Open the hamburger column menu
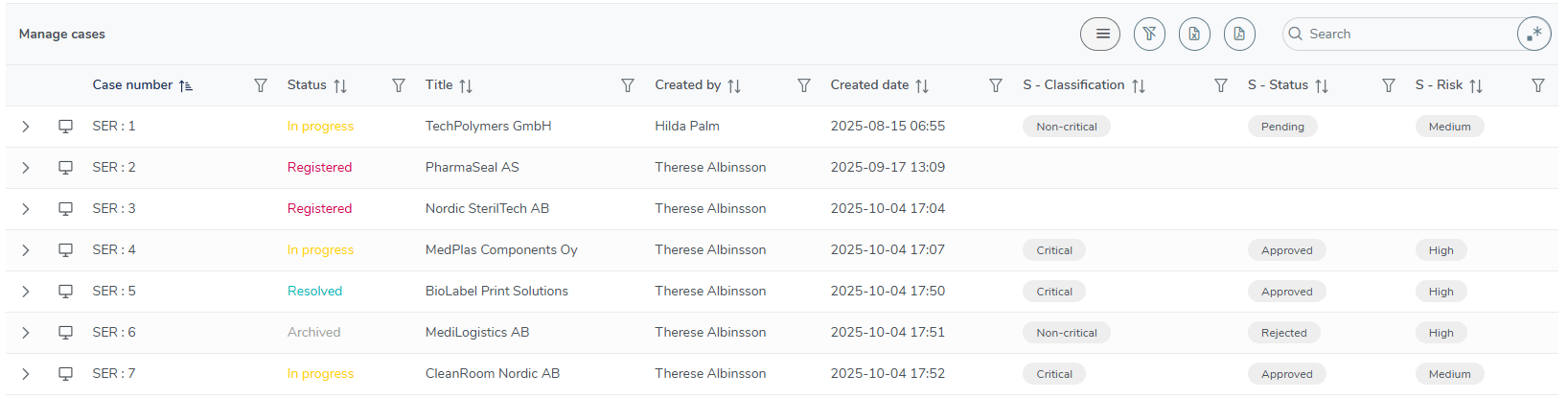The height and width of the screenshot is (399, 1568). 1100,34
